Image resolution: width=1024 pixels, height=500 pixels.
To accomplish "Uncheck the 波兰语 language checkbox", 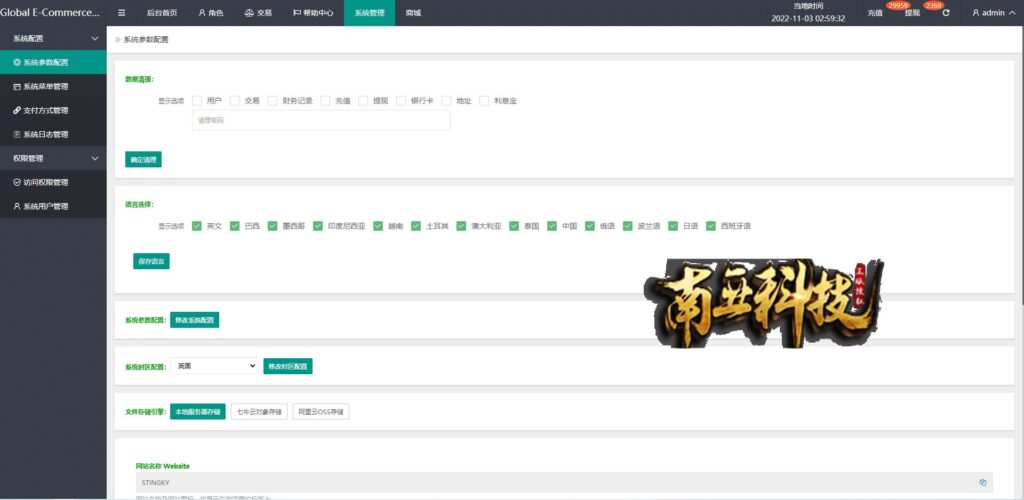I will click(x=628, y=226).
